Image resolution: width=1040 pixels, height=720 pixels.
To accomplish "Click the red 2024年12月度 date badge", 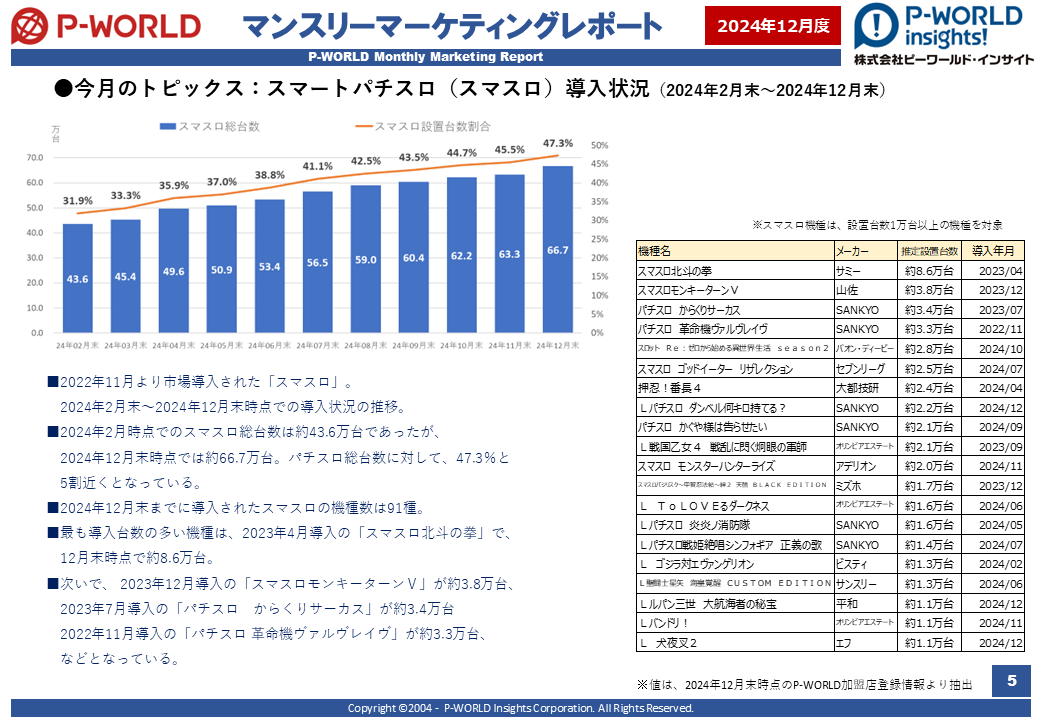I will click(x=773, y=26).
